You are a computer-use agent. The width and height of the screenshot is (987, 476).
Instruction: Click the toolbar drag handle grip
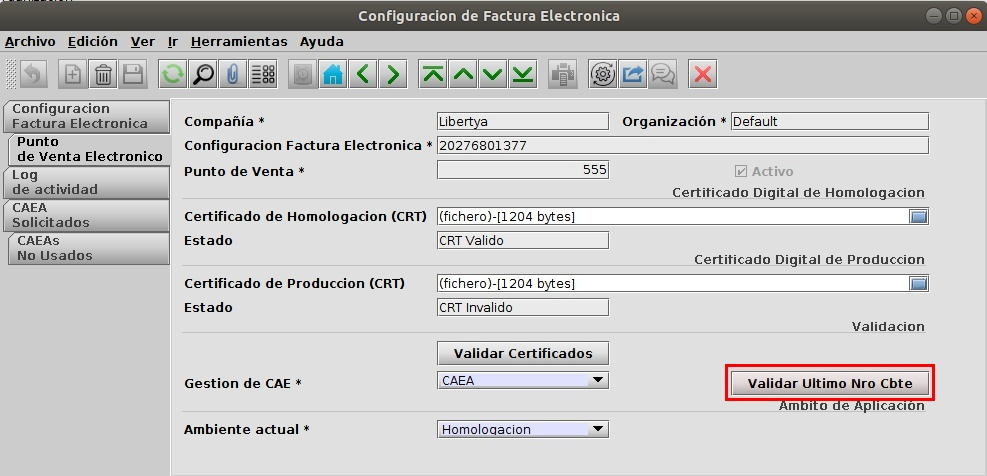[x=11, y=75]
